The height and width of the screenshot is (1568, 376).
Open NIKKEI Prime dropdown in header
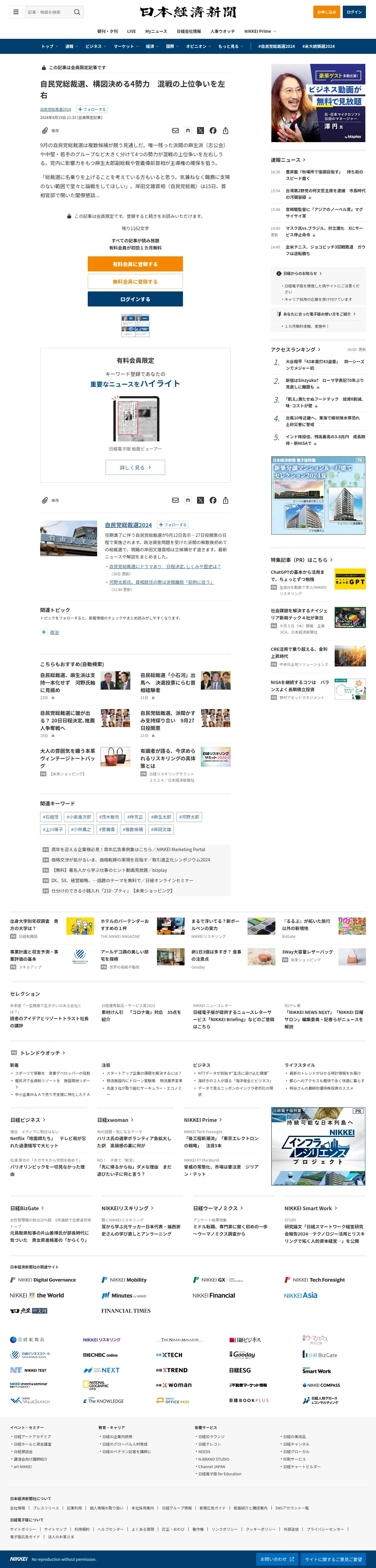pos(260,31)
